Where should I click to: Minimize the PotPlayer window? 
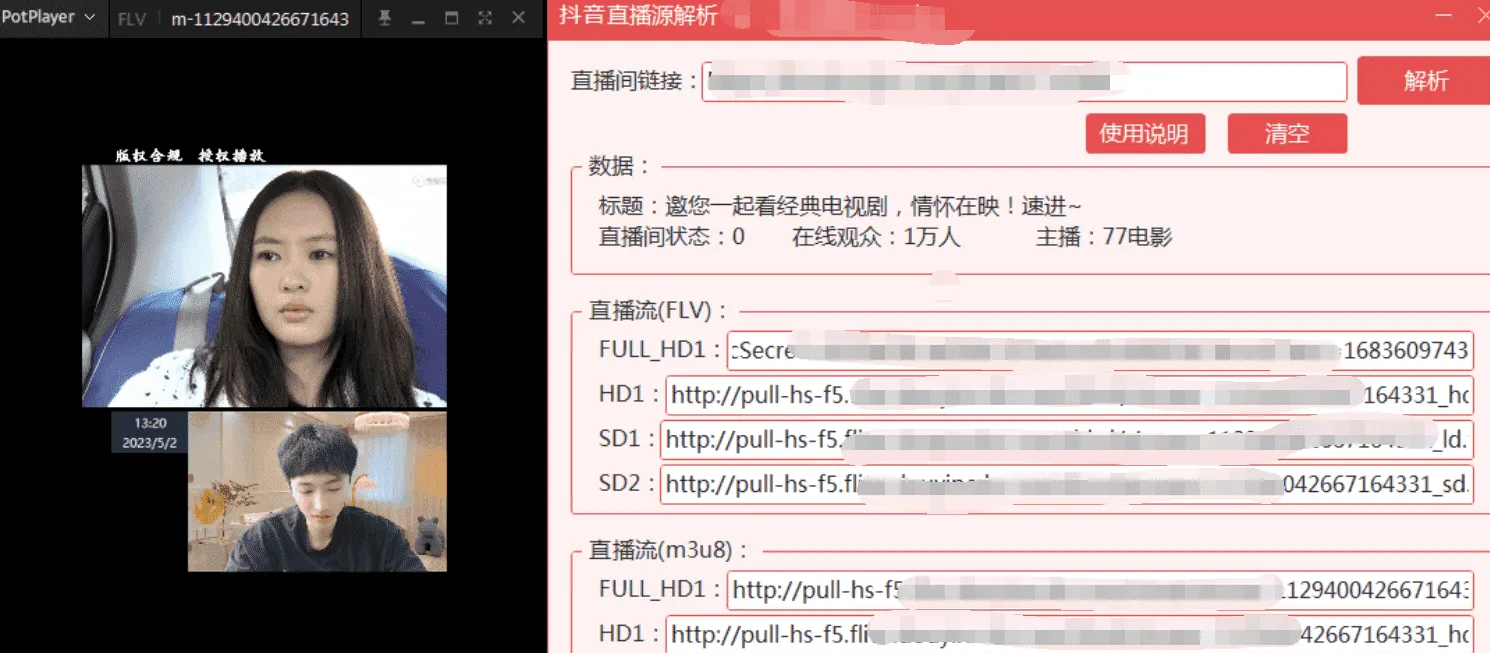(x=418, y=19)
